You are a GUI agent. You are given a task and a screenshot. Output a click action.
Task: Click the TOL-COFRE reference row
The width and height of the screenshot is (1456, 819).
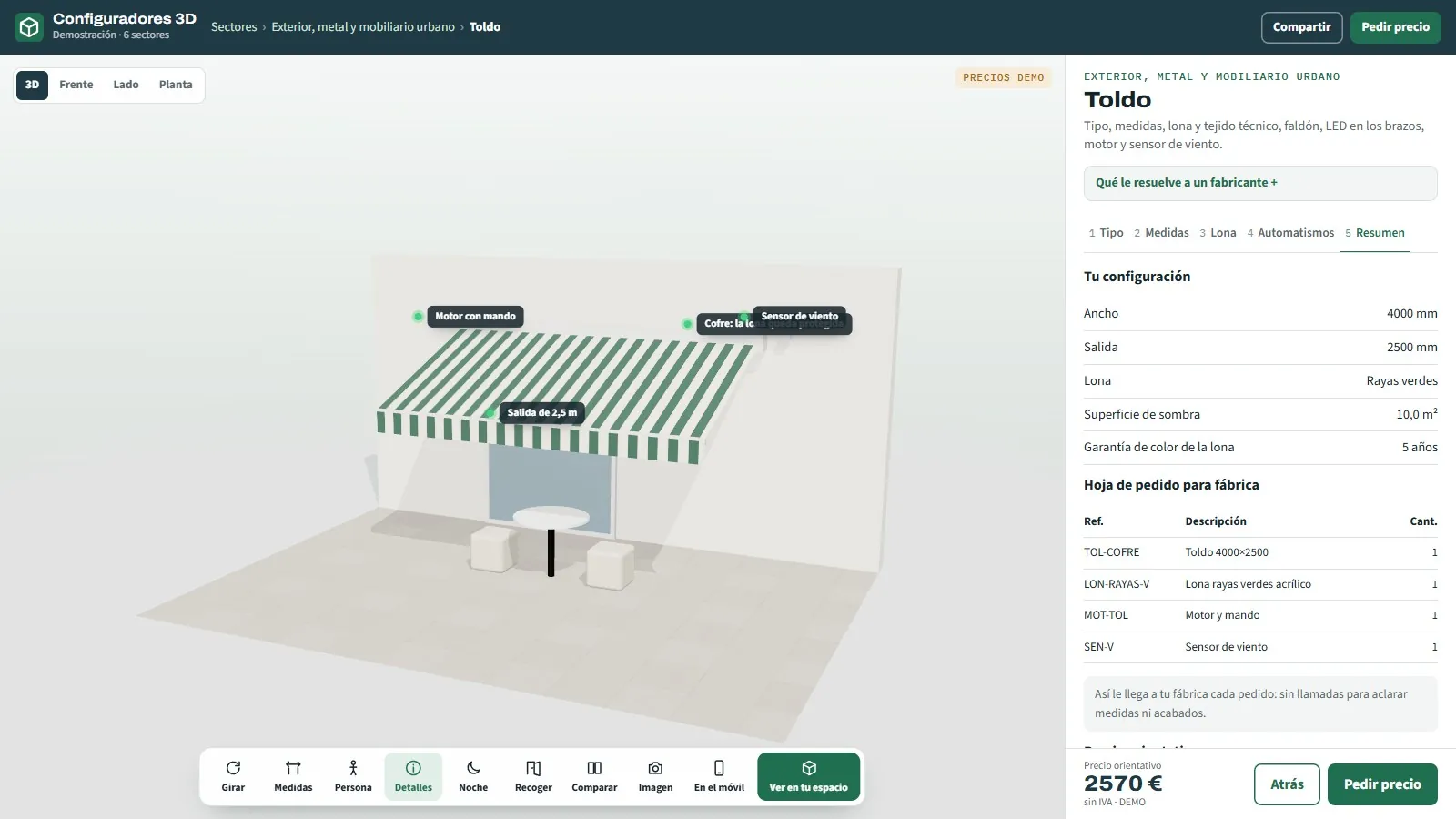click(x=1260, y=552)
